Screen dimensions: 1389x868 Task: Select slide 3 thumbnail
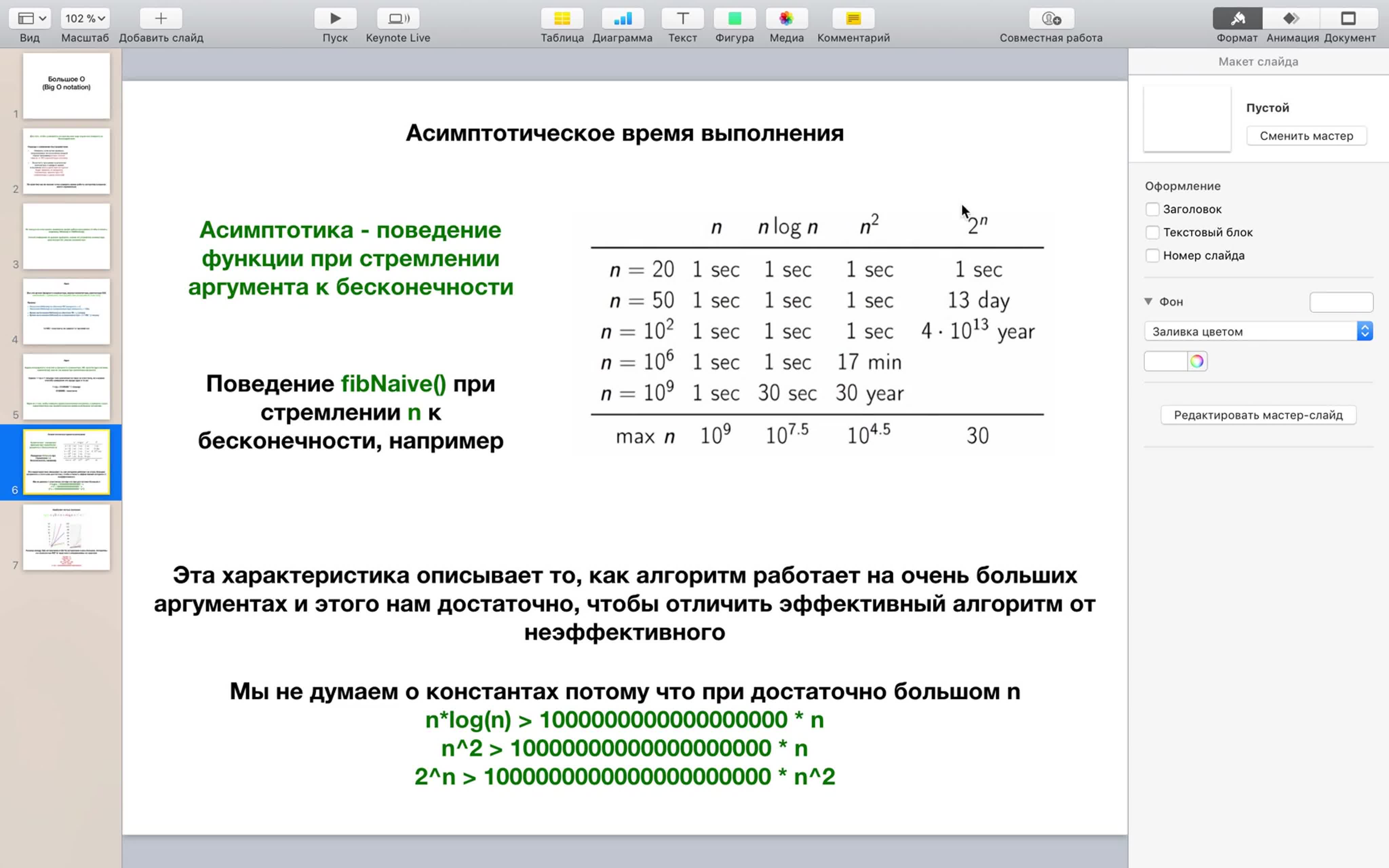click(x=66, y=236)
